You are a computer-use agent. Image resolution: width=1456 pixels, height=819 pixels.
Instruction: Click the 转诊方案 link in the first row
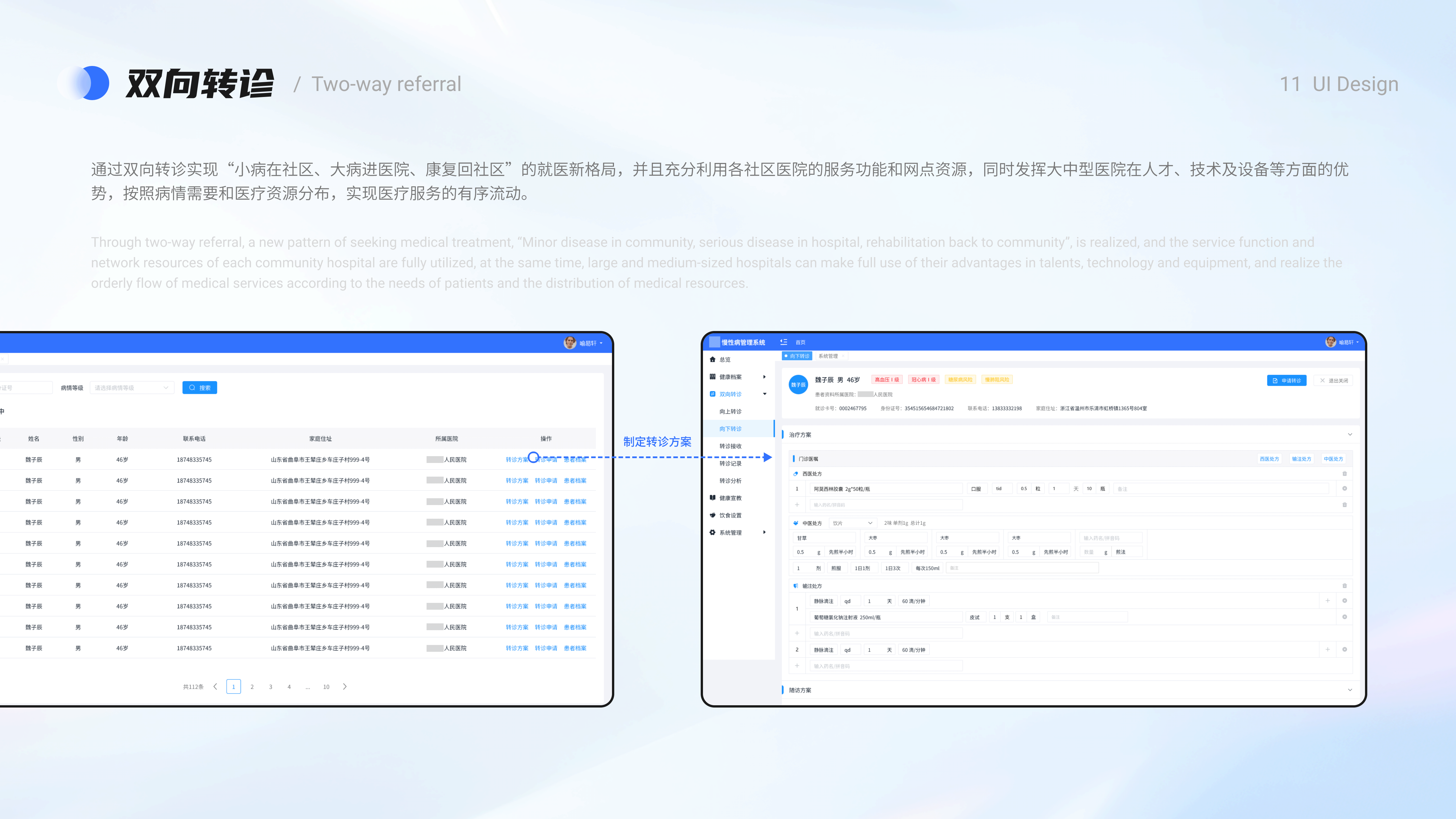coord(517,459)
